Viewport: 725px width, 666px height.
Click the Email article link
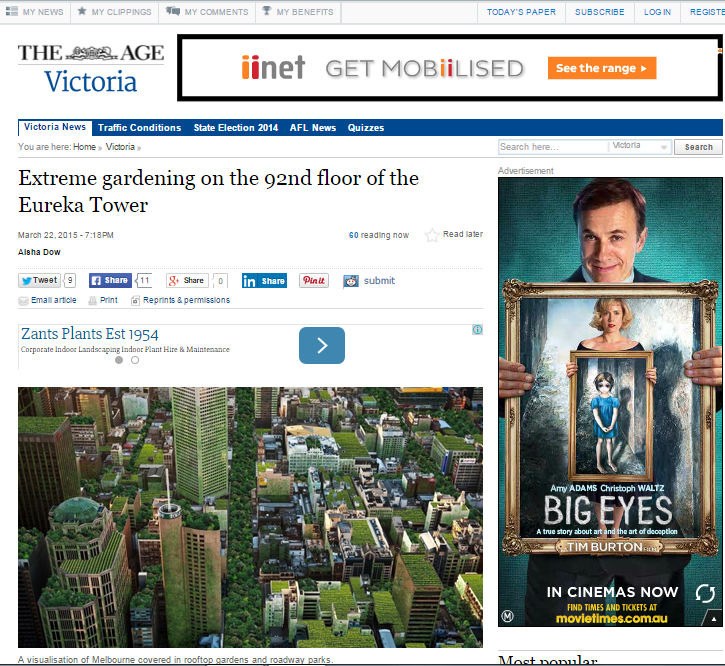click(x=54, y=300)
